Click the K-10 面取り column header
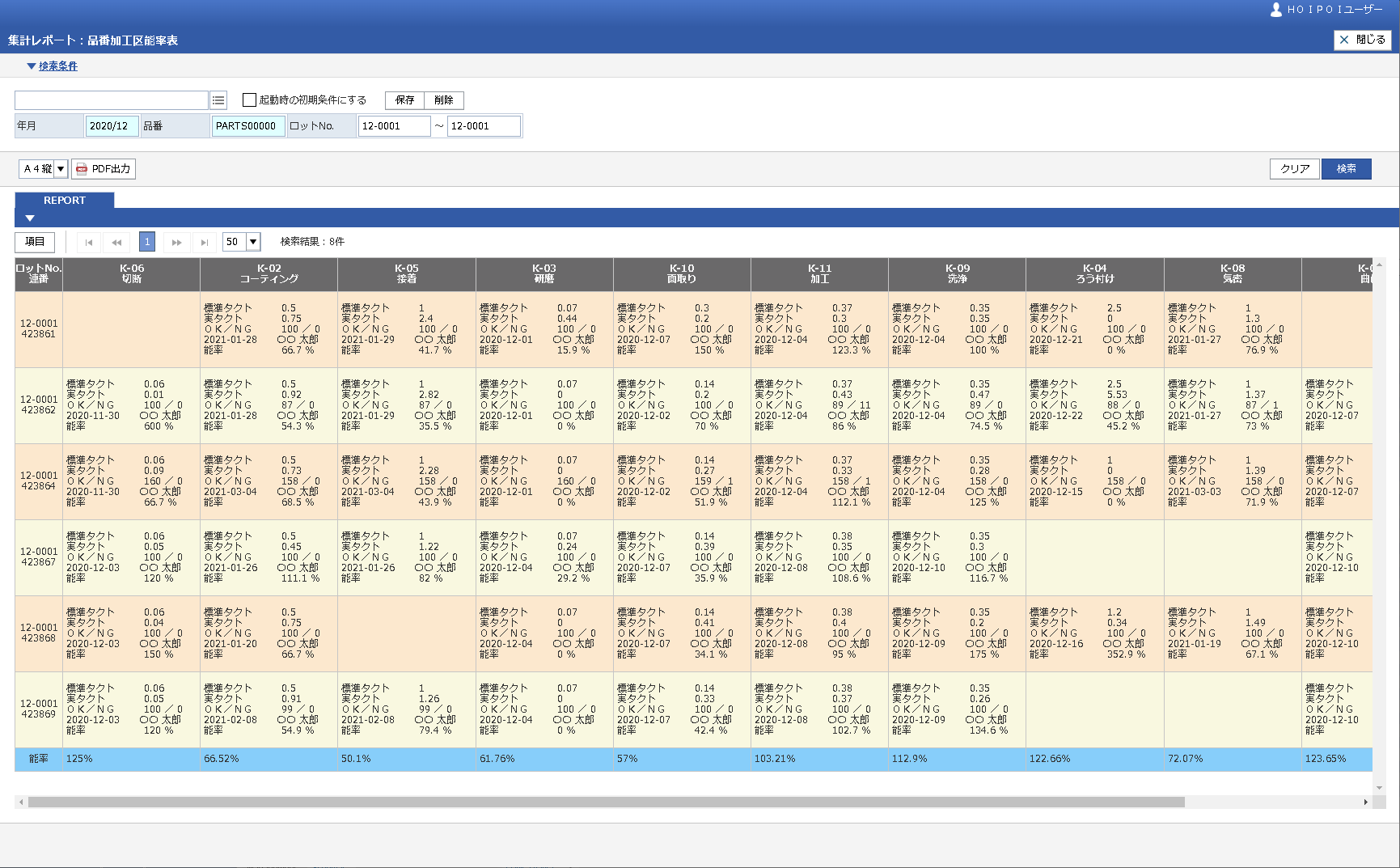The width and height of the screenshot is (1400, 868). tap(682, 274)
